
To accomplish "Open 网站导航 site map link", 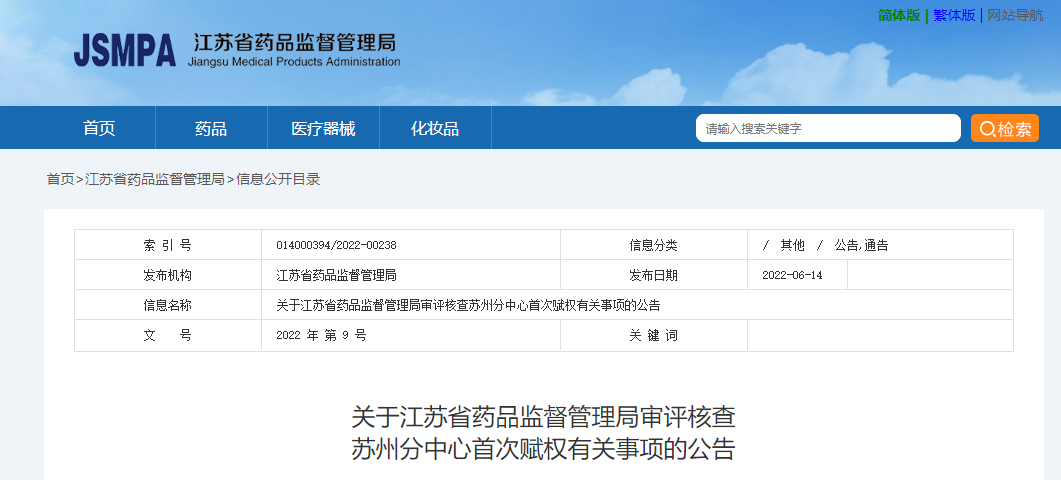I will coord(1015,15).
